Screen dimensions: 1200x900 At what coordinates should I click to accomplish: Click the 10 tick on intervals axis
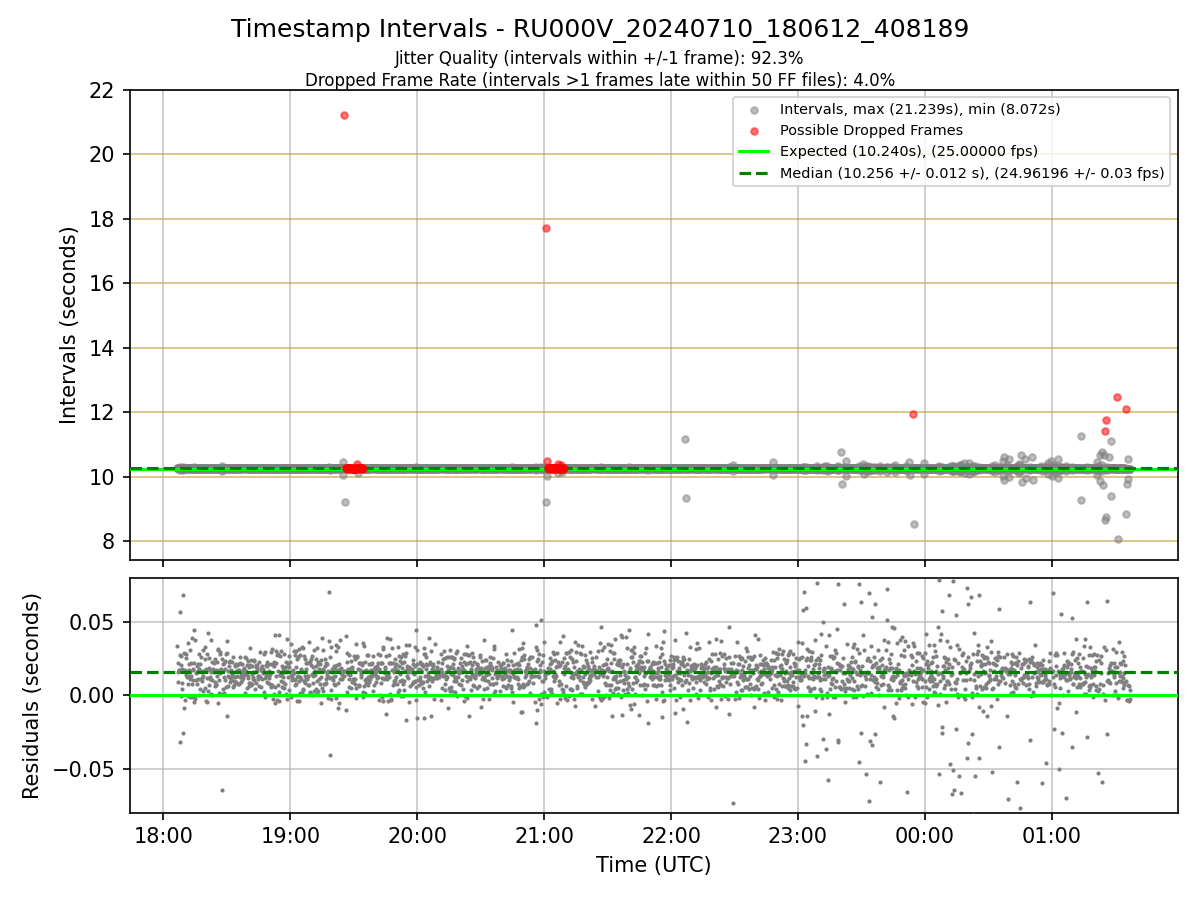coord(103,477)
